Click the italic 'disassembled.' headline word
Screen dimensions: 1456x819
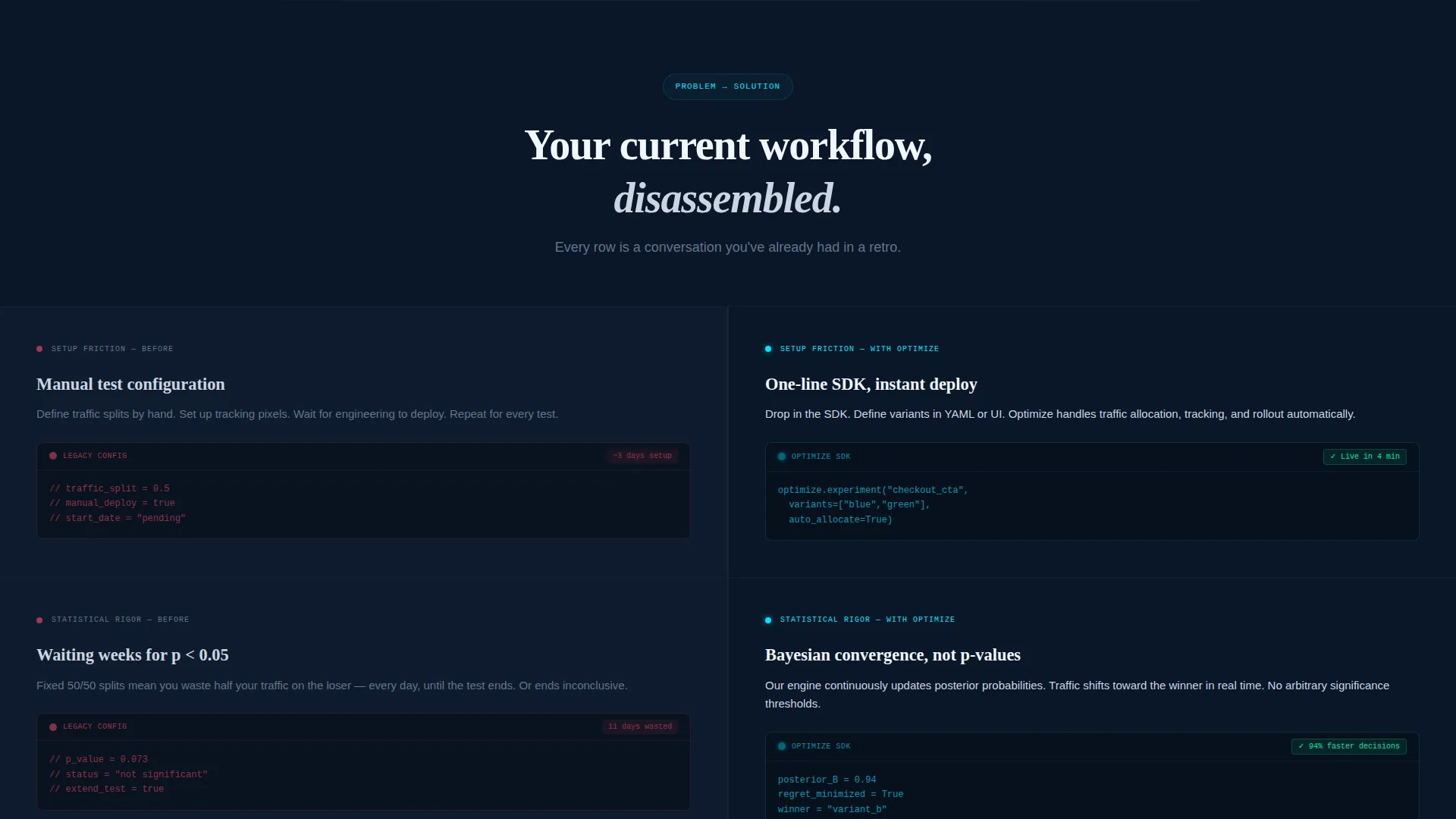click(728, 199)
